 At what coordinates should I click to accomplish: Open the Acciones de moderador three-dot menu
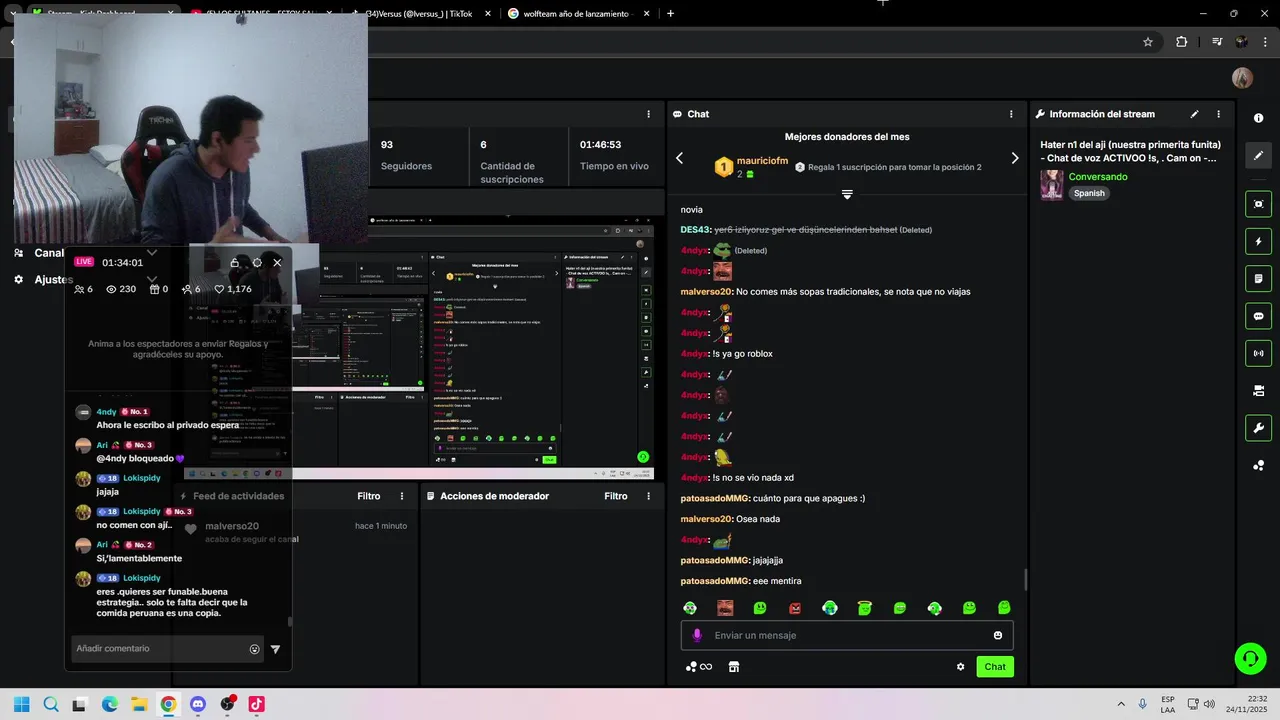[649, 496]
